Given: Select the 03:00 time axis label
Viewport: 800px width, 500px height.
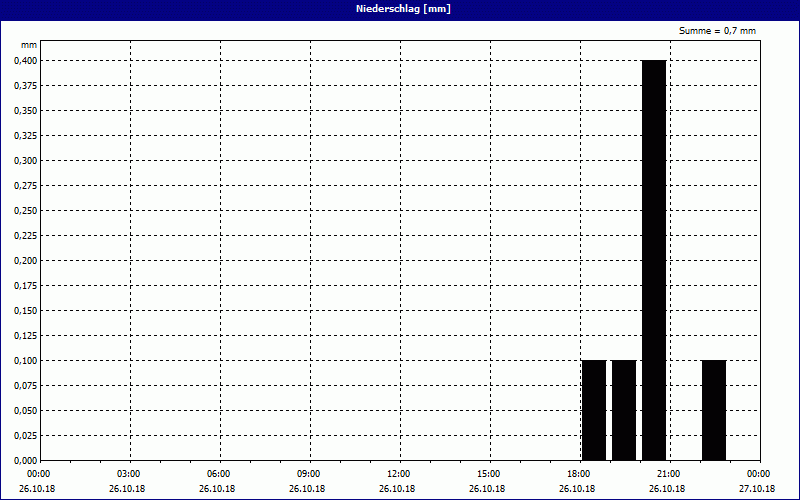Looking at the screenshot, I should [128, 474].
